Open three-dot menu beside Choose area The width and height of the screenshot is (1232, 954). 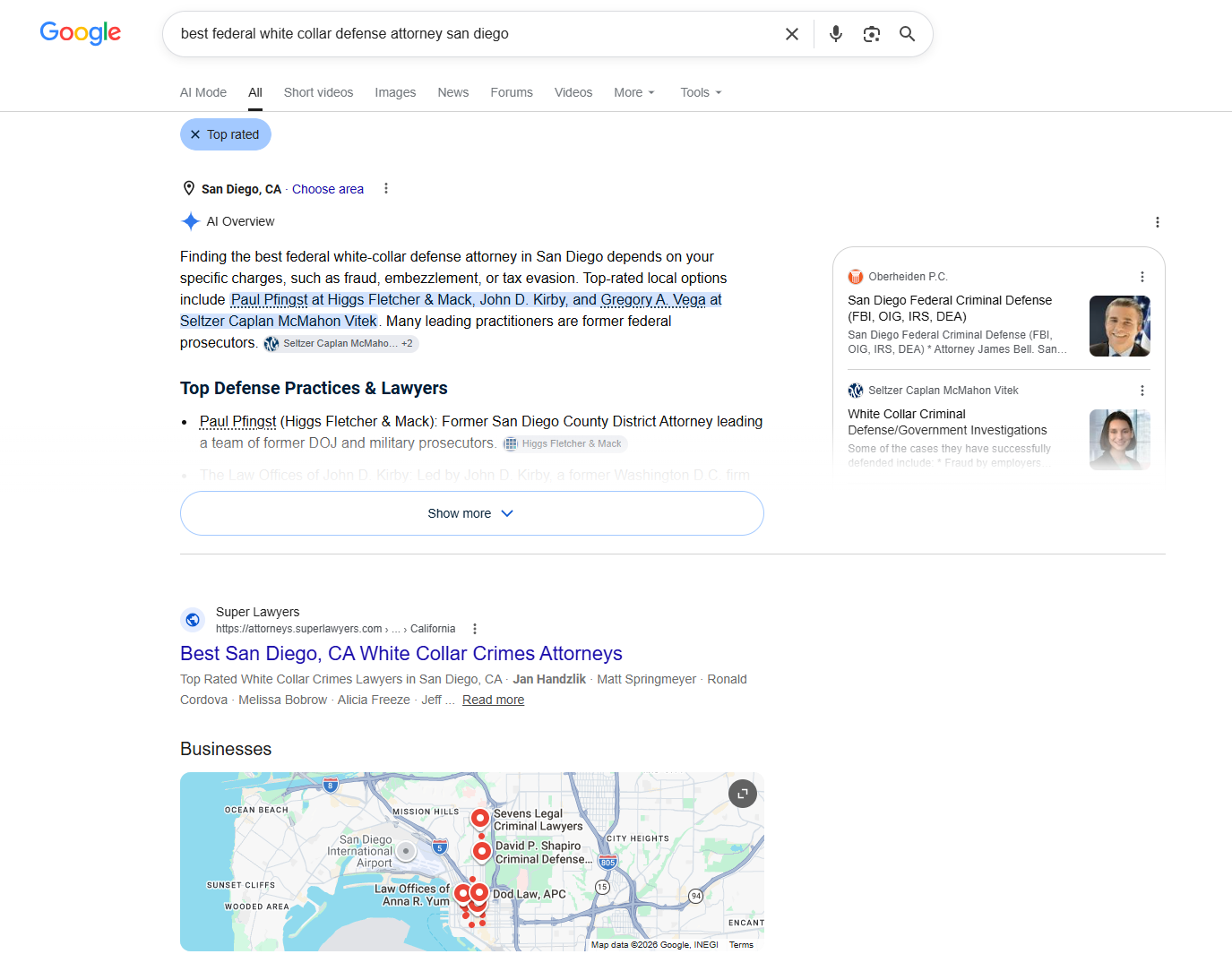click(x=386, y=188)
